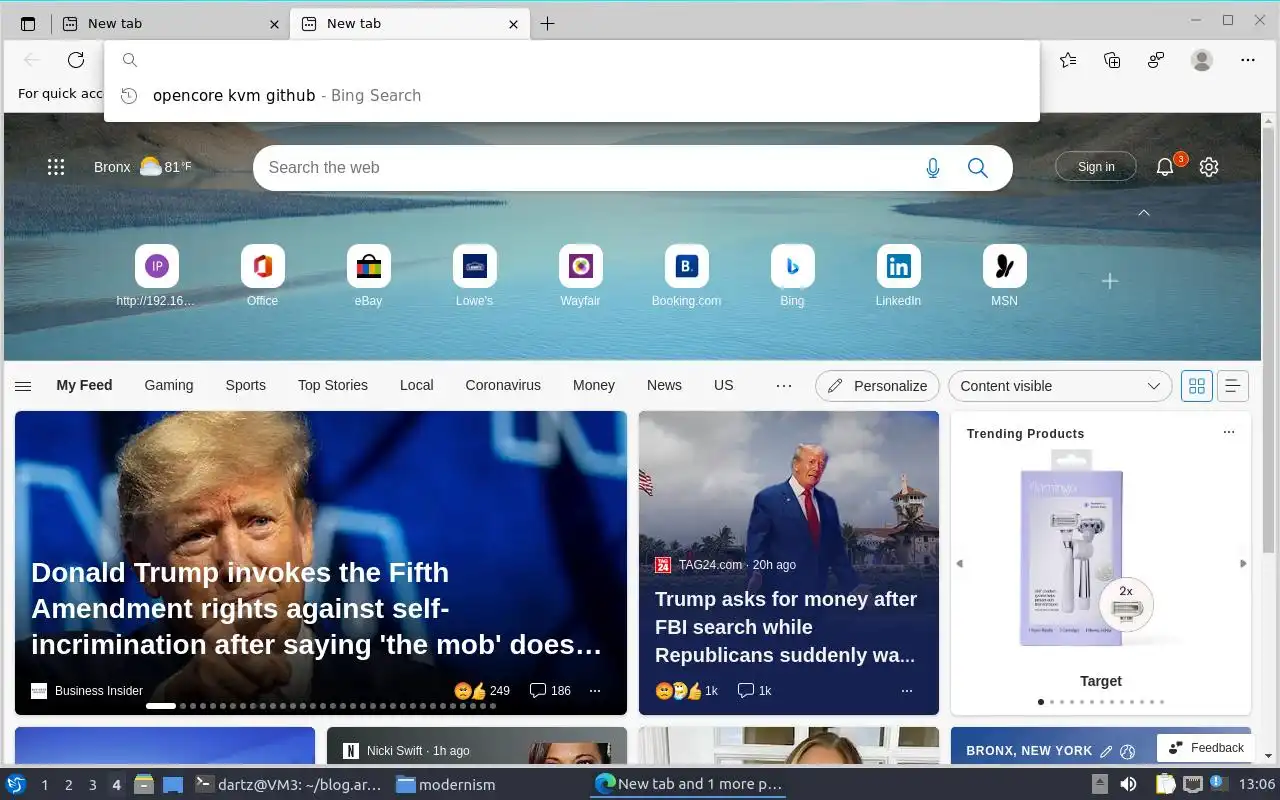Click the blue search magnifier button
The height and width of the screenshot is (800, 1280).
tap(978, 168)
